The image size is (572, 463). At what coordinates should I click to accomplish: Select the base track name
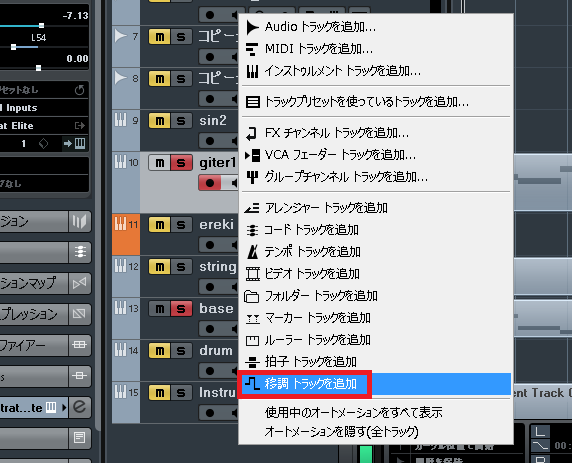point(216,309)
